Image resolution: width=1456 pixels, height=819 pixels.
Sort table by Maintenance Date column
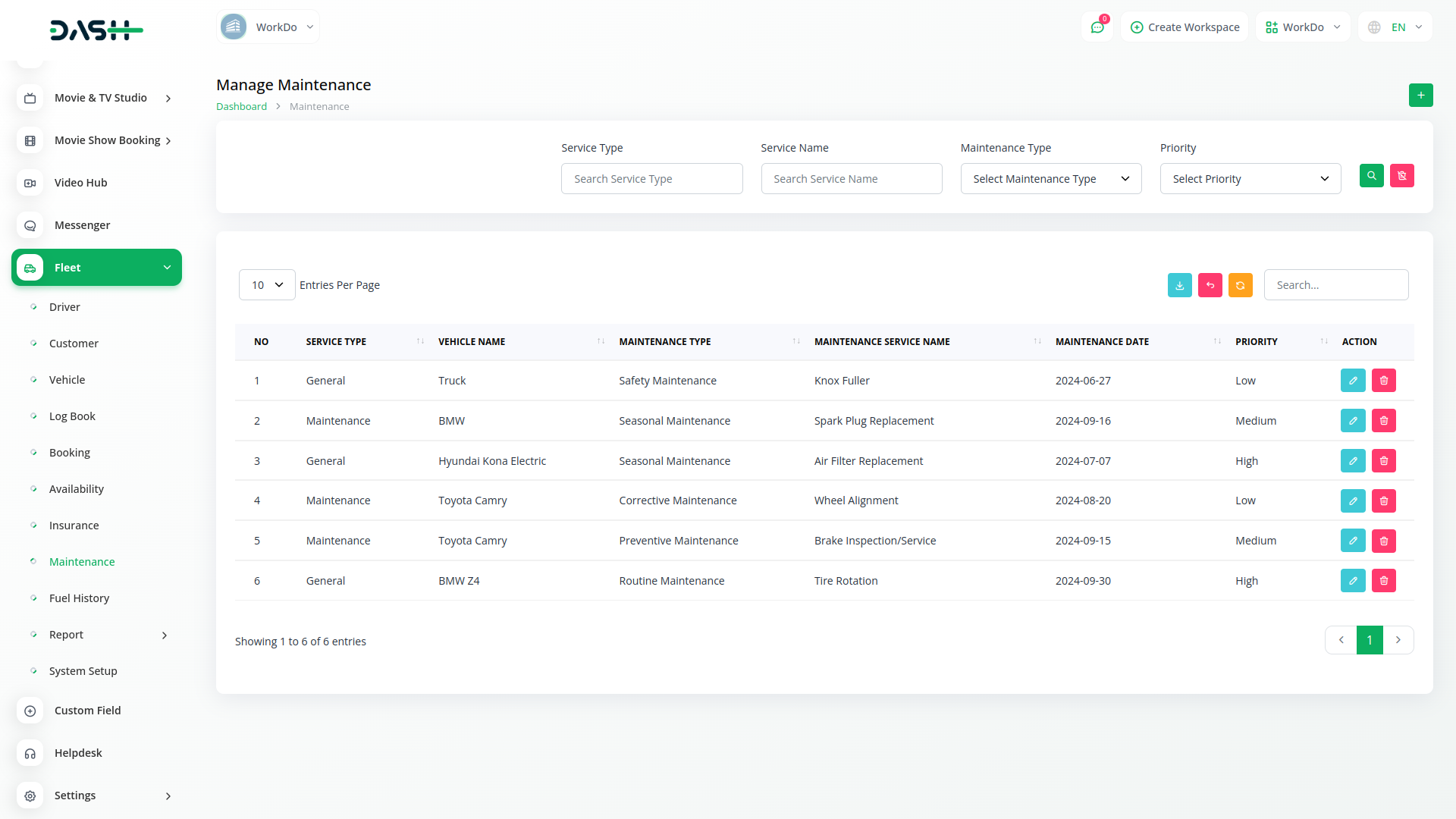tap(1102, 342)
